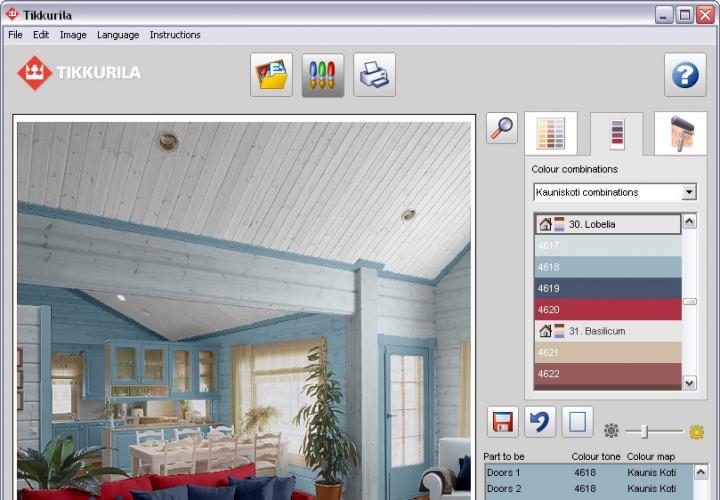Select the paint brushes tool
The width and height of the screenshot is (720, 500).
(x=323, y=75)
